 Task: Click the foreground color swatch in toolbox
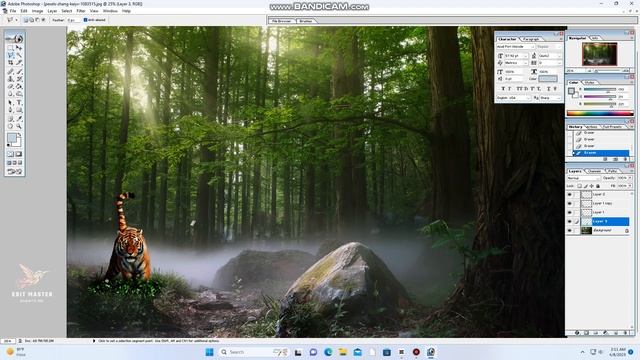coord(12,138)
